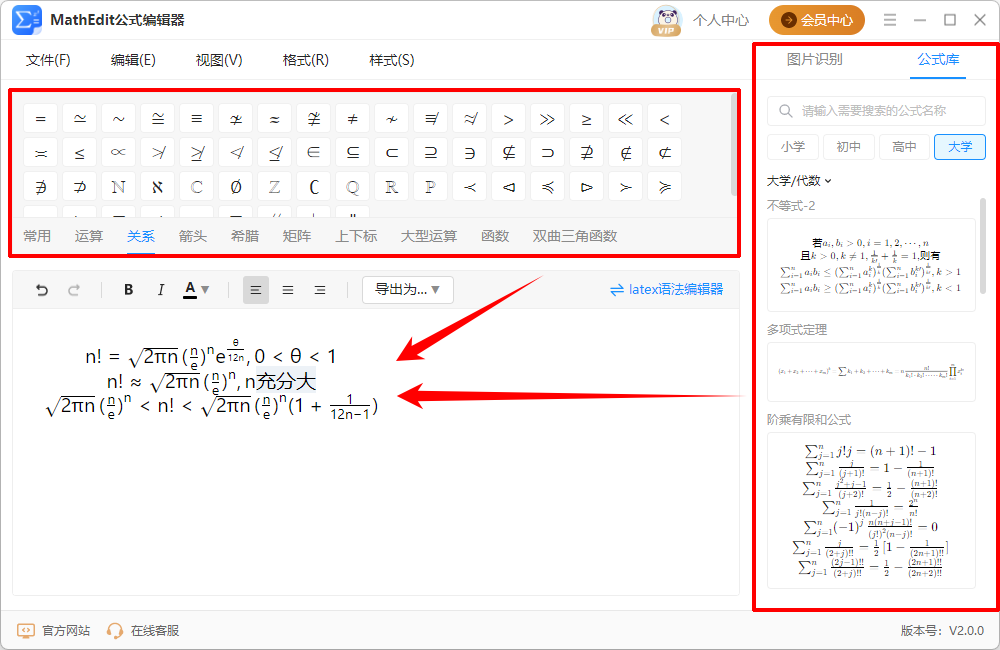Viewport: 1000px width, 650px height.
Task: Insert the proper subset (⊂) symbol
Action: pyautogui.click(x=392, y=153)
